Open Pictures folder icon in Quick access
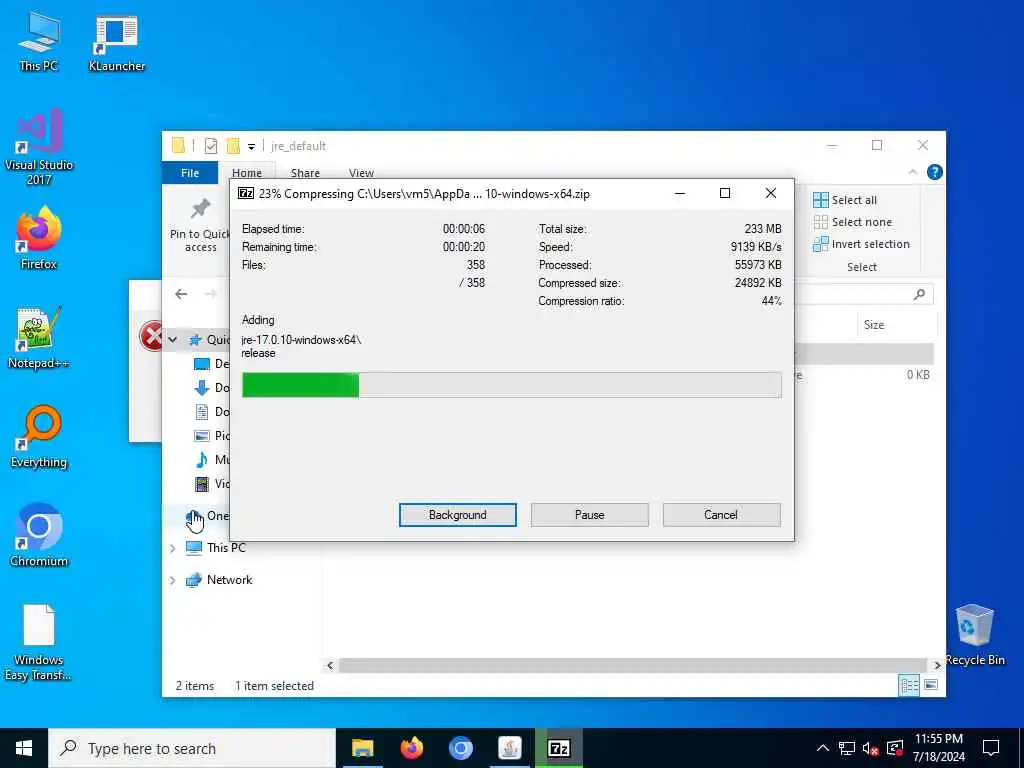Image resolution: width=1024 pixels, height=768 pixels. pyautogui.click(x=202, y=436)
